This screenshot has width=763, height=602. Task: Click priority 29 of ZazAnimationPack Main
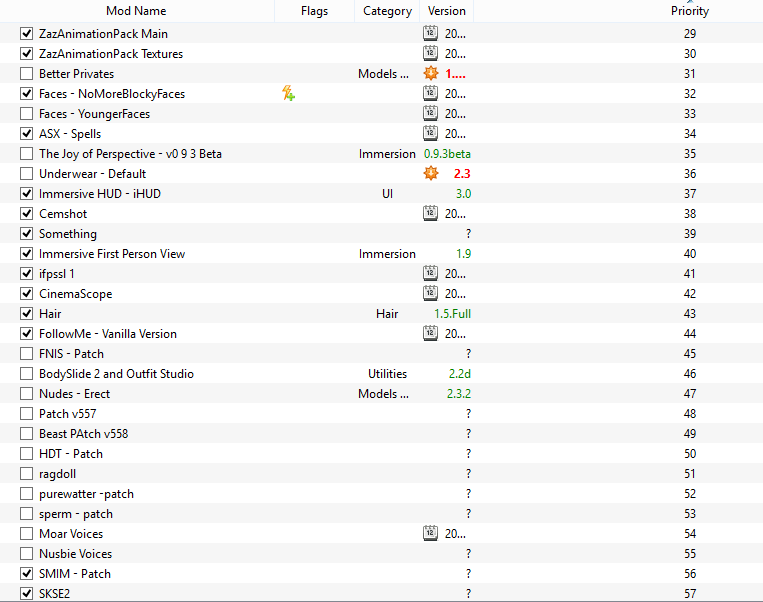pos(690,34)
